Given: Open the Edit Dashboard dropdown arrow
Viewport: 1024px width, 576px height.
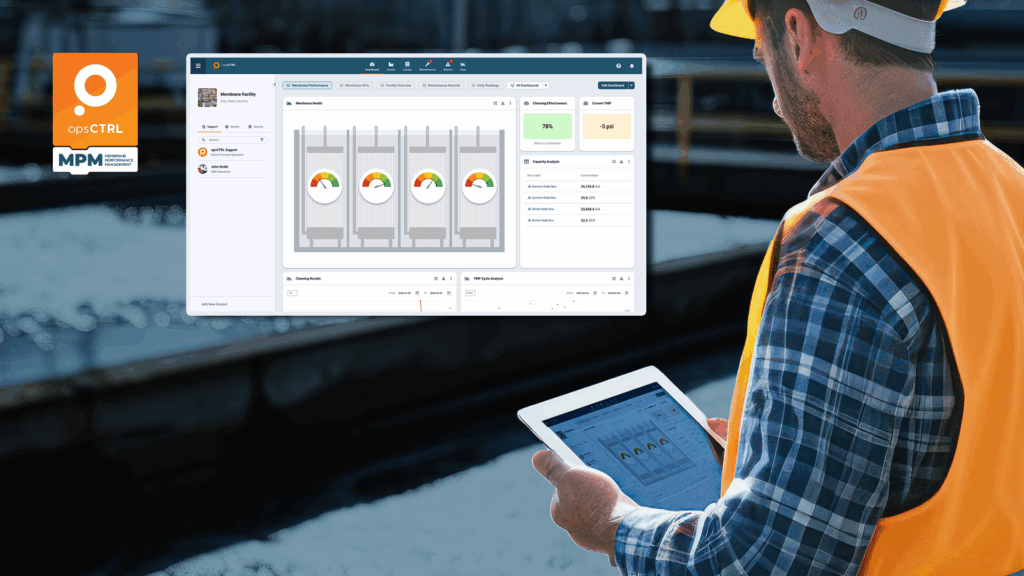Looking at the screenshot, I should [631, 85].
